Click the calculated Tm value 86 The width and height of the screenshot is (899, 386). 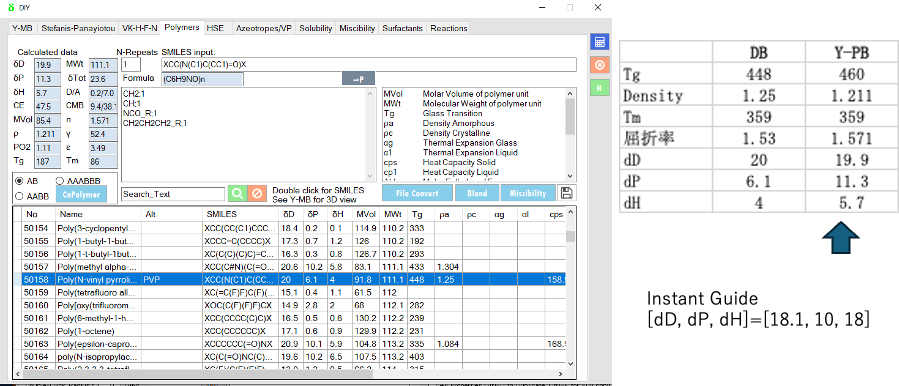(103, 162)
